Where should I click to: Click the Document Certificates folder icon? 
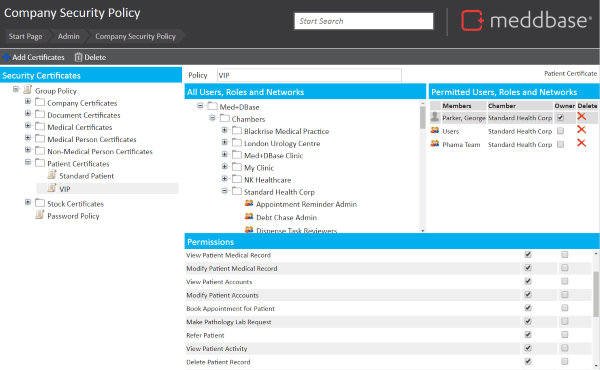click(40, 114)
